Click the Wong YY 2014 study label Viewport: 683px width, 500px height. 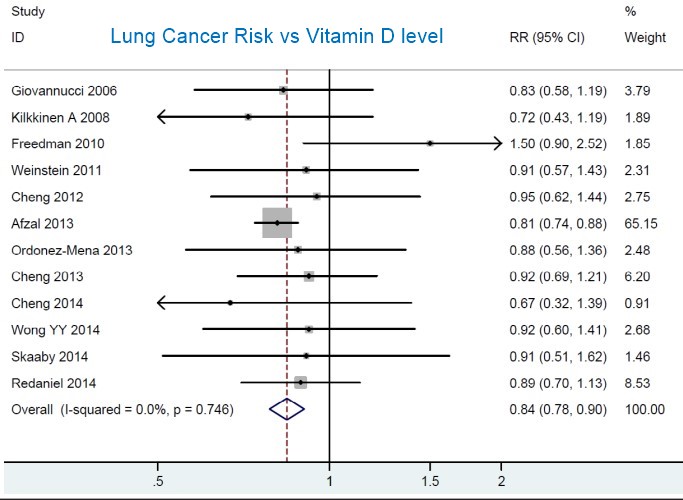[x=56, y=329]
